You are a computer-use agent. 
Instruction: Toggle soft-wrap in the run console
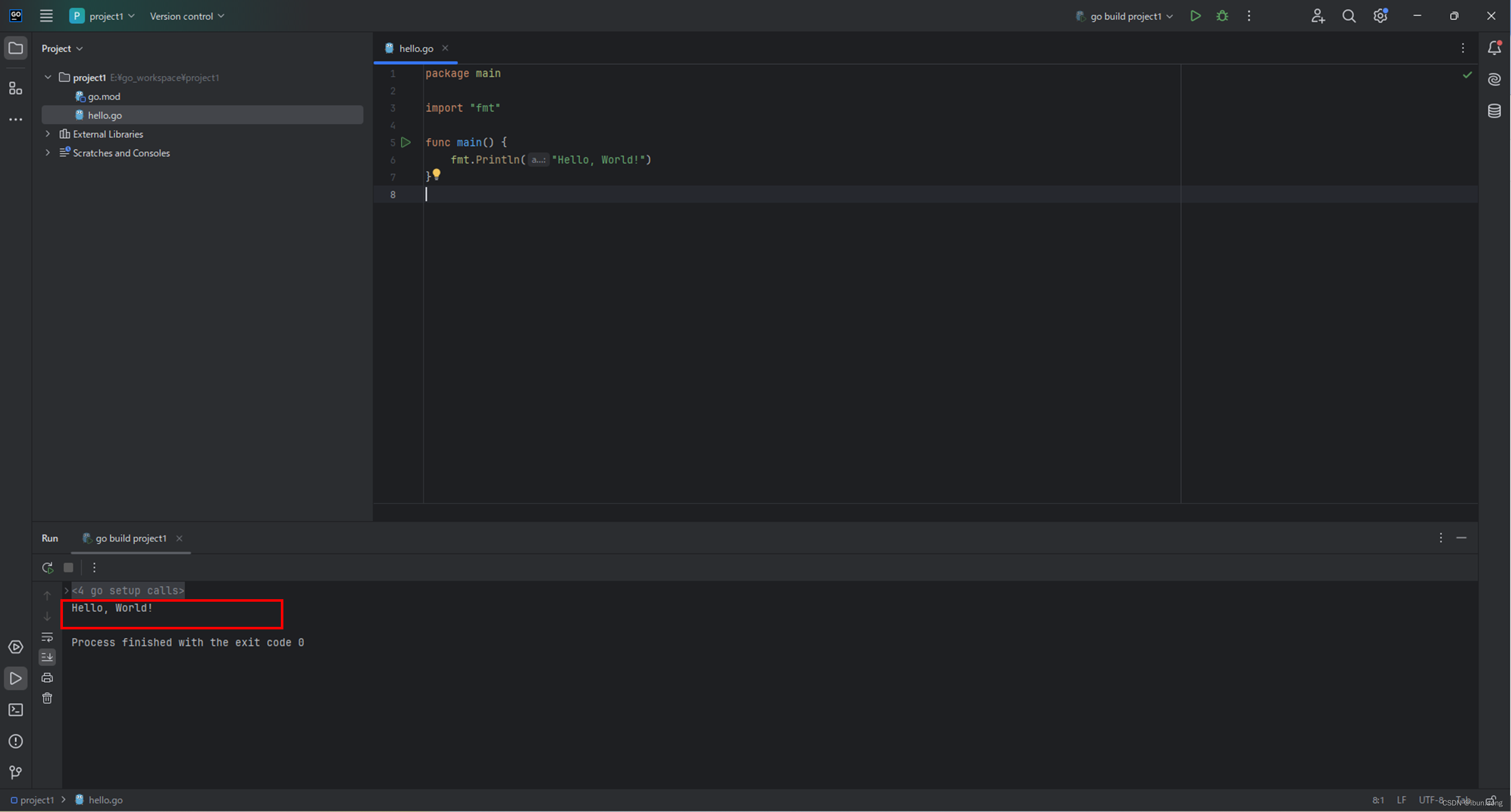[x=47, y=637]
